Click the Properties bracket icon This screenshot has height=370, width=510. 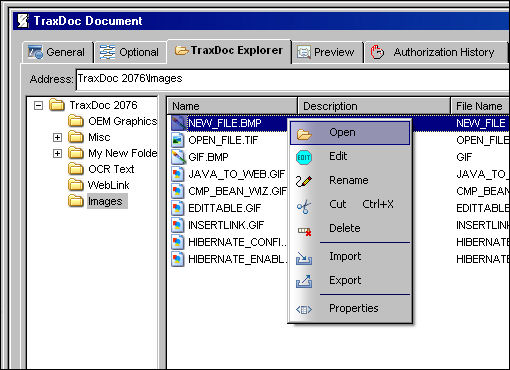tap(304, 310)
